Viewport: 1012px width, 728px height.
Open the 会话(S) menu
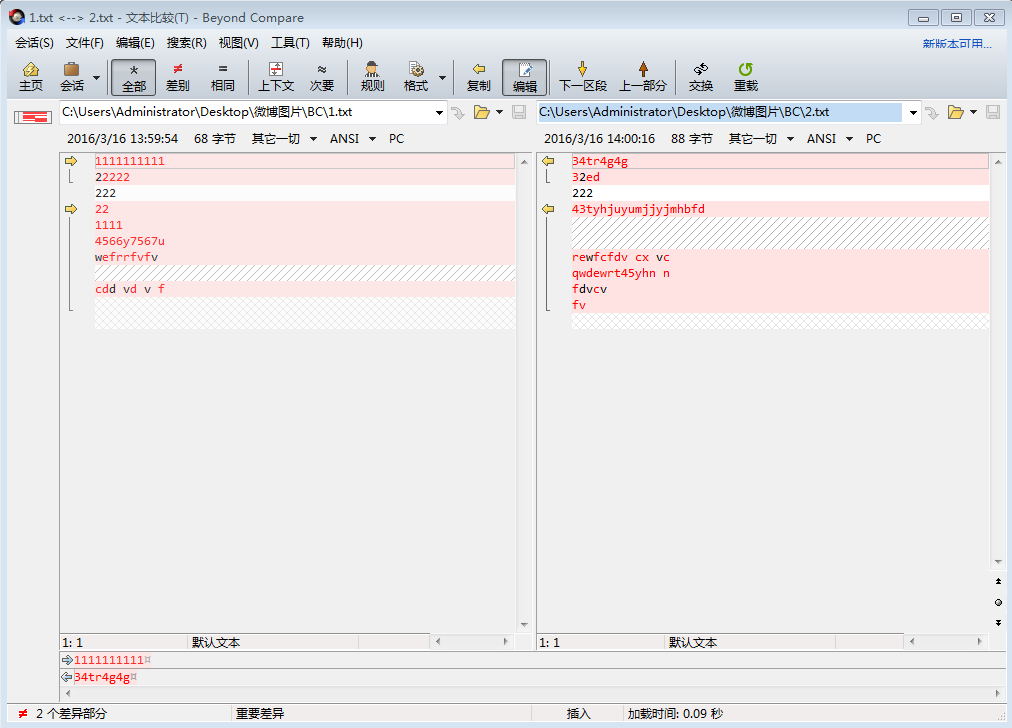[x=34, y=43]
